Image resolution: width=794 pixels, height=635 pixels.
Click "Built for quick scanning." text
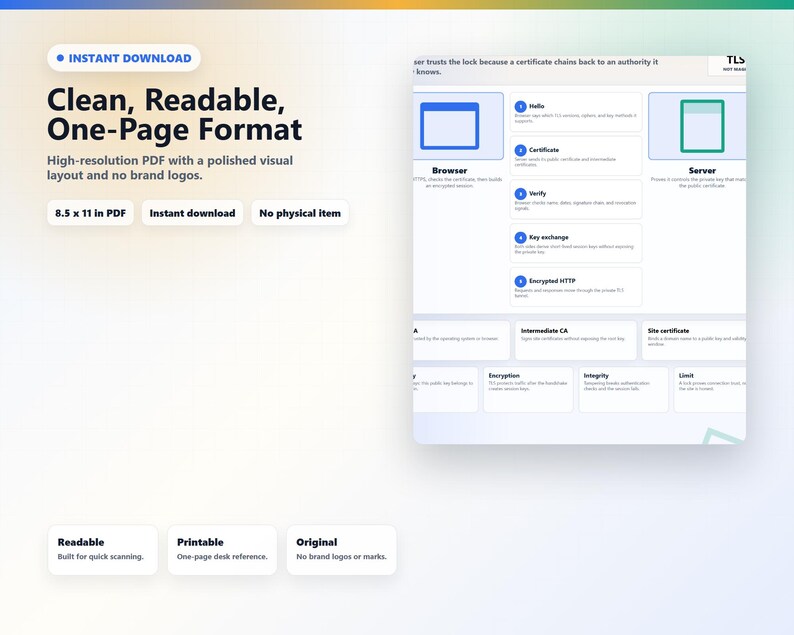pos(100,557)
